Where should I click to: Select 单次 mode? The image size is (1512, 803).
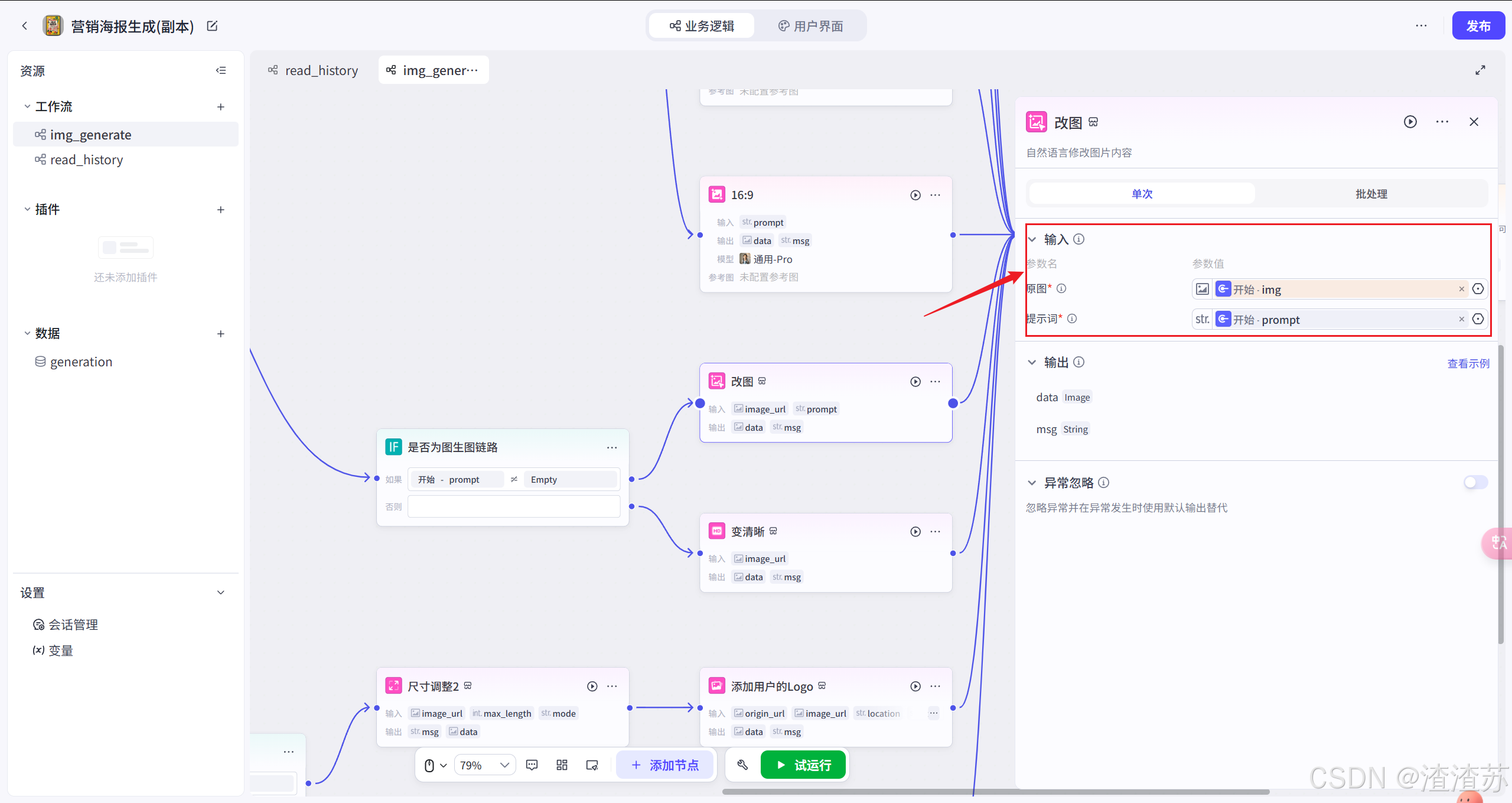pos(1142,194)
